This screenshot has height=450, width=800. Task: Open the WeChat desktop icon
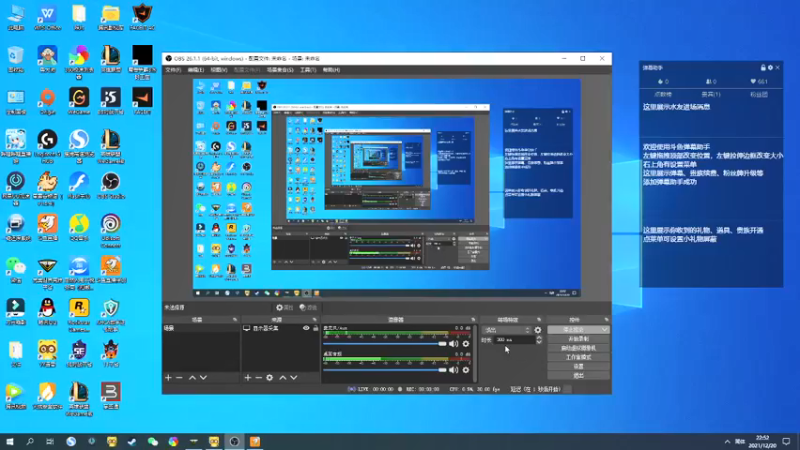click(16, 269)
